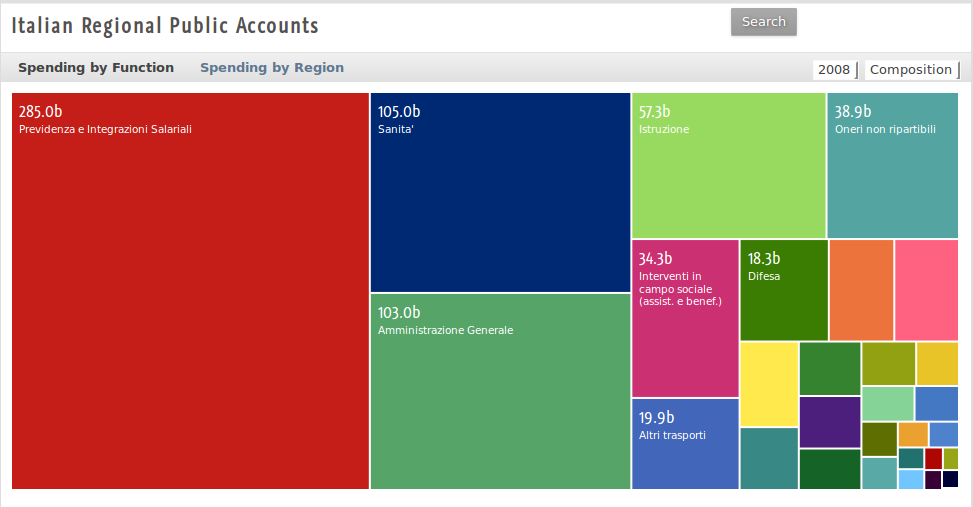Select the large orange tile beside Difesa
The image size is (973, 507).
pyautogui.click(x=861, y=290)
